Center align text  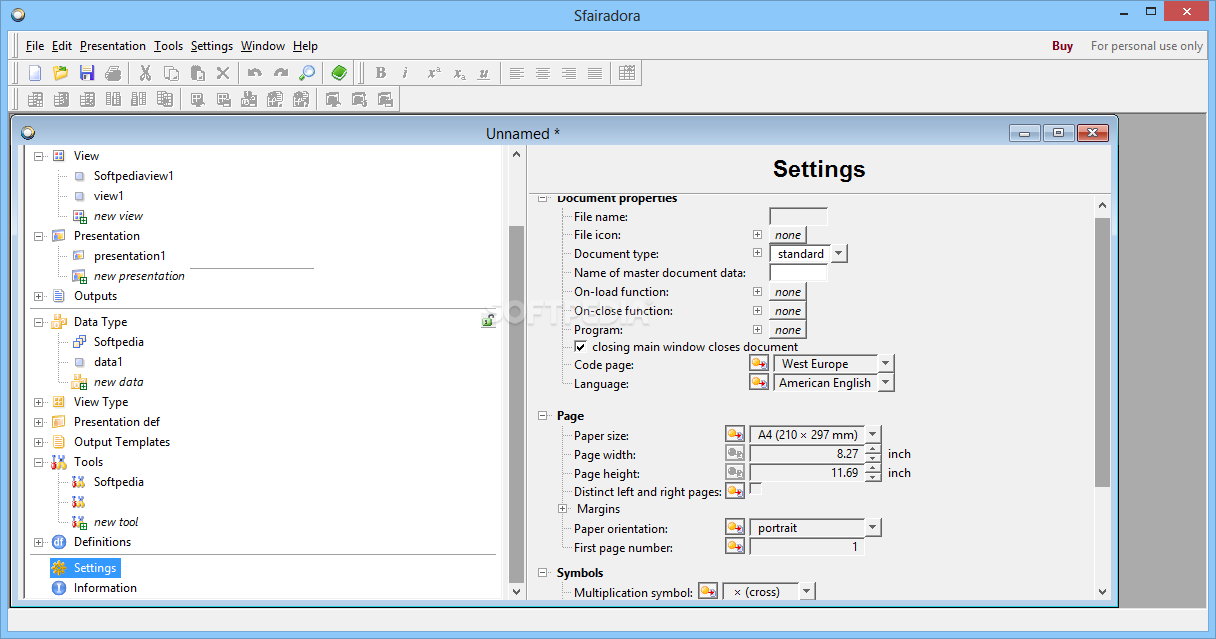click(543, 73)
